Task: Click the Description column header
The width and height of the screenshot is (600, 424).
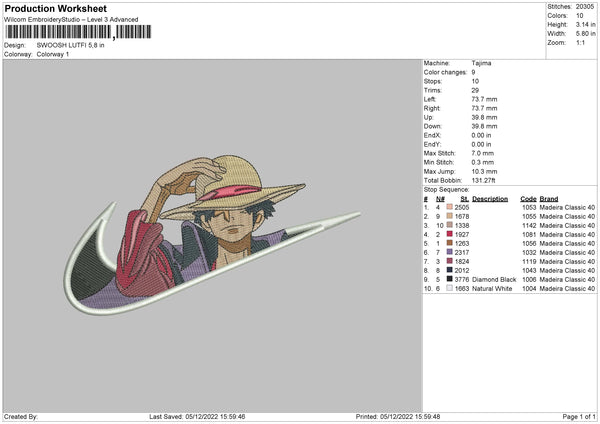Action: 490,199
